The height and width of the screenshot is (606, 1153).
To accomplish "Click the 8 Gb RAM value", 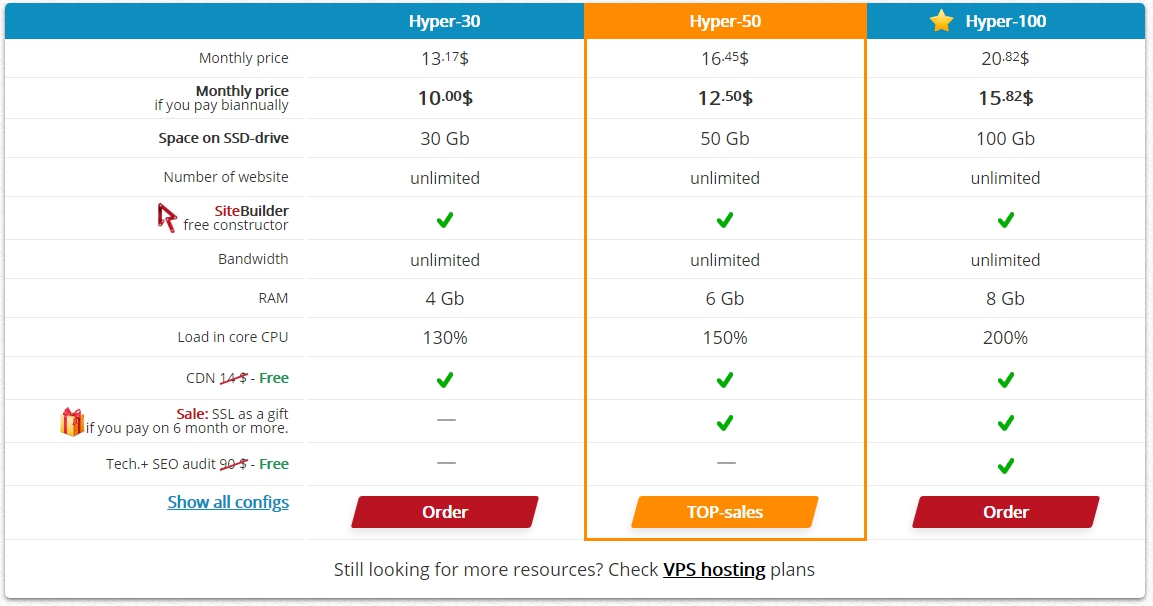I will pyautogui.click(x=1005, y=299).
